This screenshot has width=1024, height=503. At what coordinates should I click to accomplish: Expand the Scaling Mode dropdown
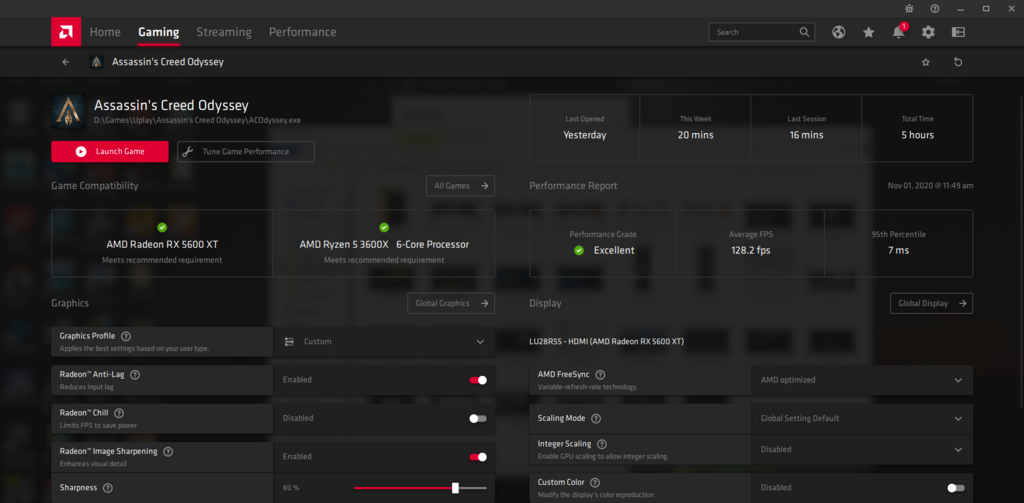pos(958,418)
